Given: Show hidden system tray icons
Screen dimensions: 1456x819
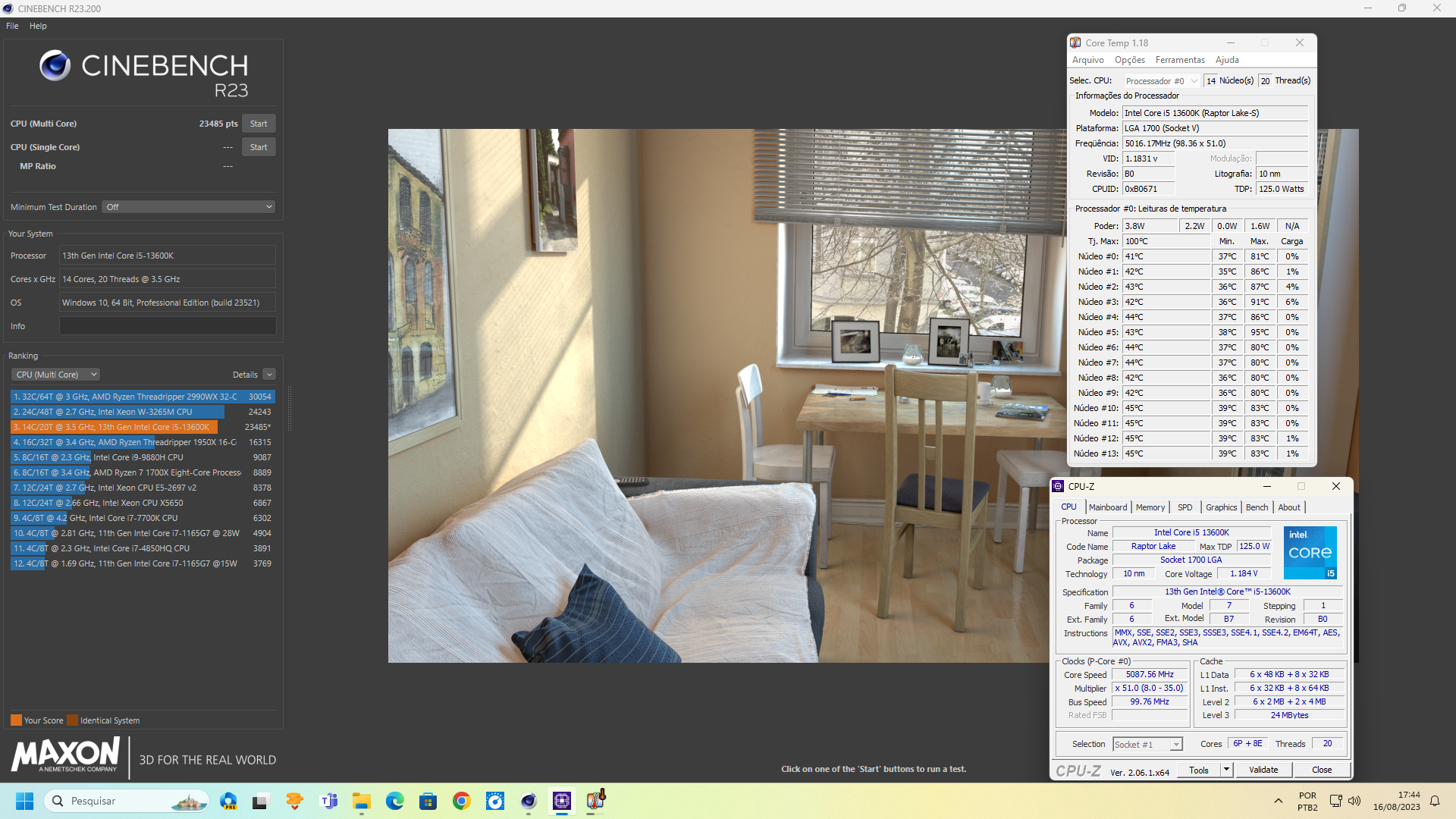Looking at the screenshot, I should (1279, 801).
